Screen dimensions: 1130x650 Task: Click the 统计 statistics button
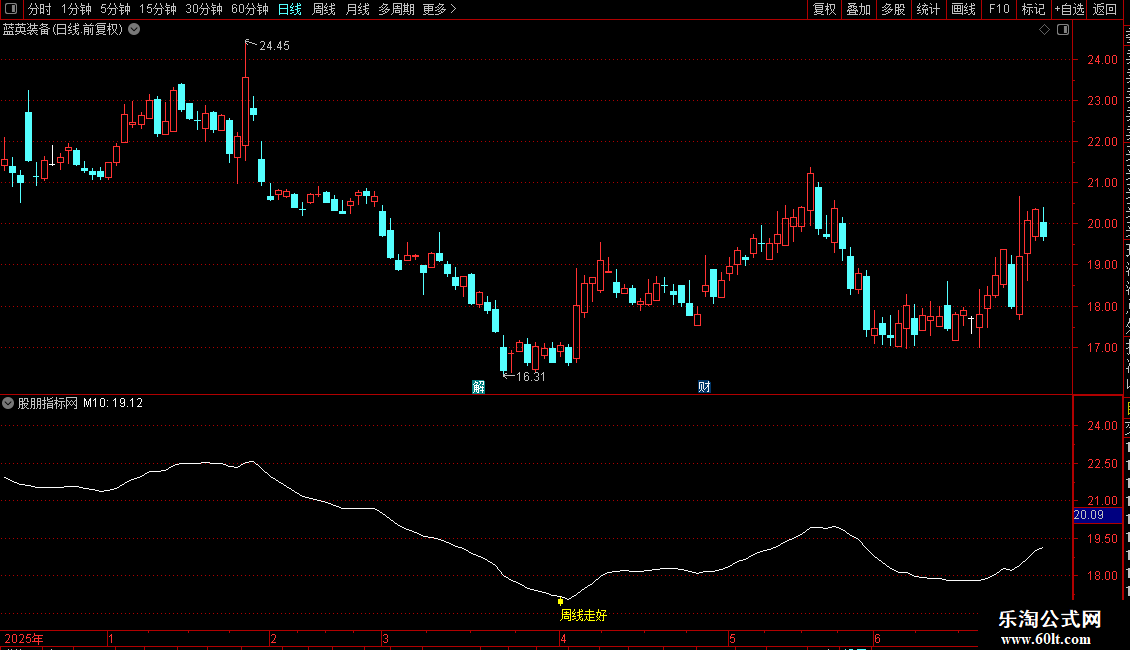(927, 9)
